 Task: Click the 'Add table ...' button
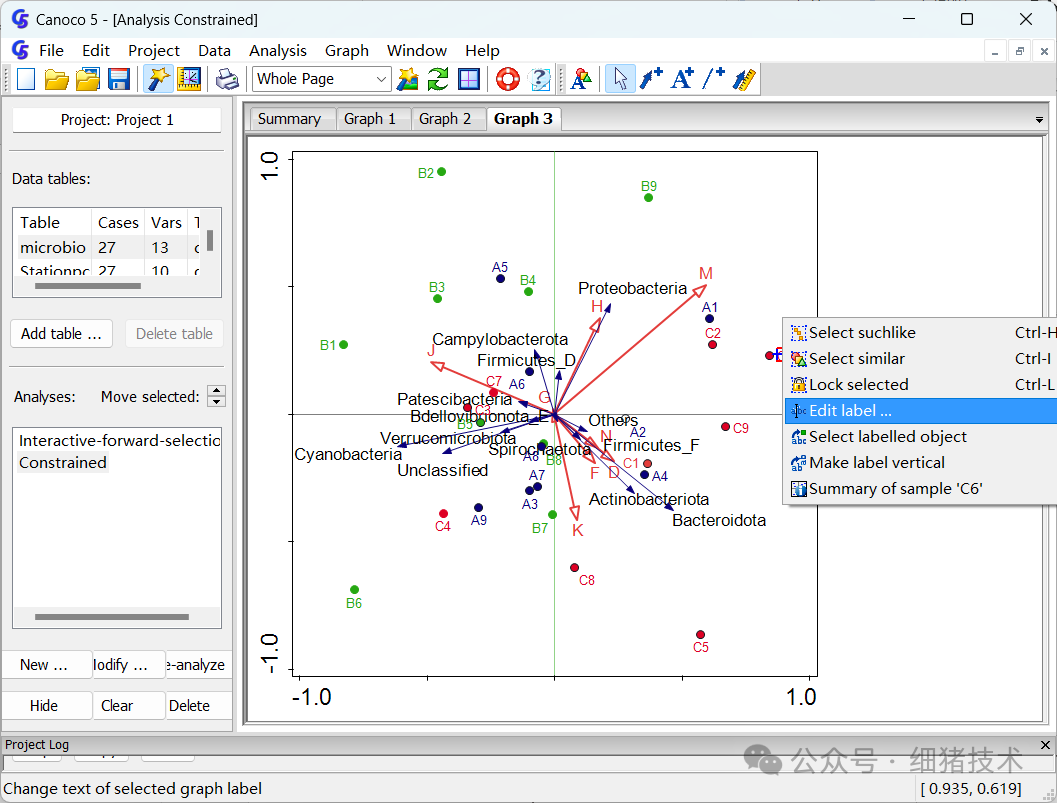pos(61,334)
